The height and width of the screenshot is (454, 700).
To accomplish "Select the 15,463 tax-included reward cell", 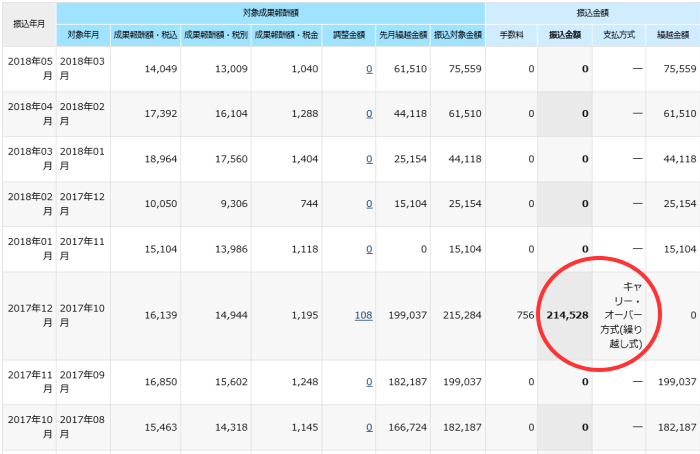I will [146, 427].
